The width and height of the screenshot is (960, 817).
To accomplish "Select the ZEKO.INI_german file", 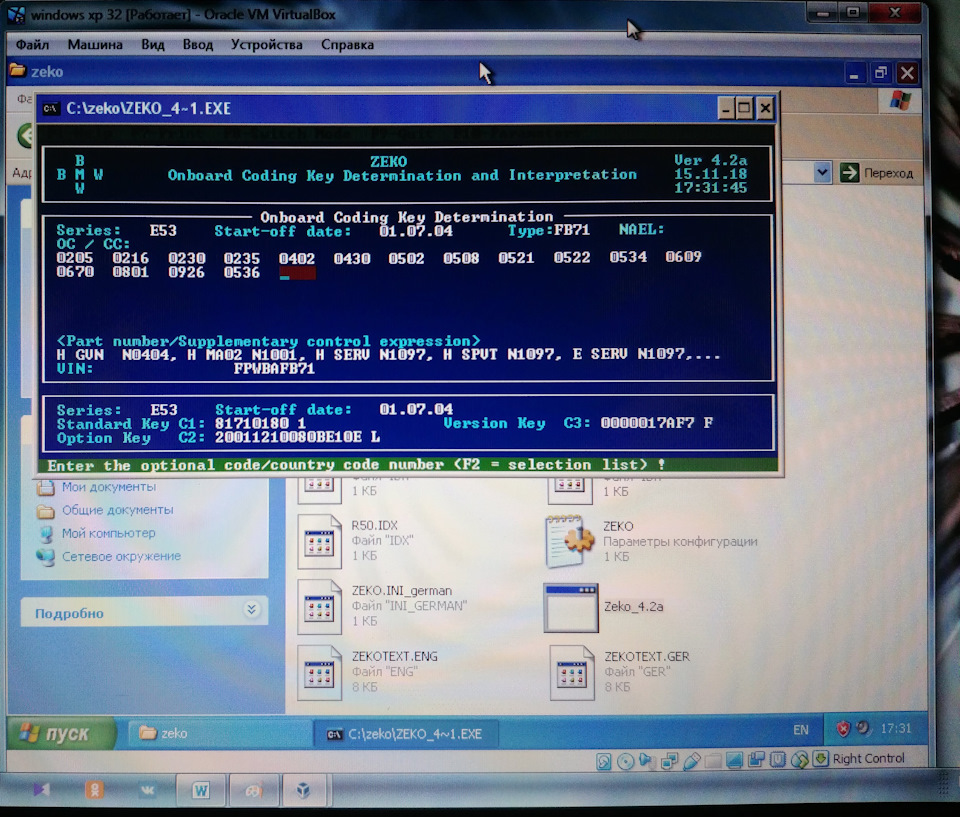I will (x=383, y=606).
